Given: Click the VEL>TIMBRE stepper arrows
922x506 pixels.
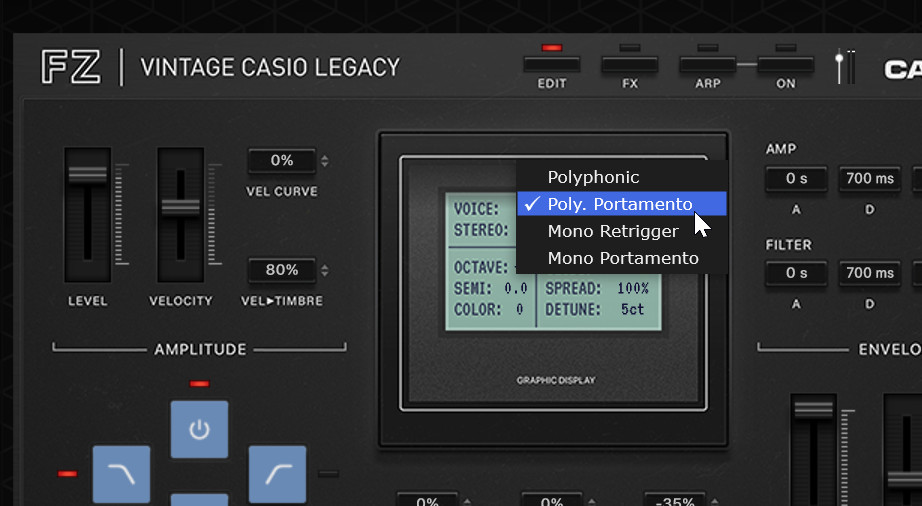Looking at the screenshot, I should (324, 271).
